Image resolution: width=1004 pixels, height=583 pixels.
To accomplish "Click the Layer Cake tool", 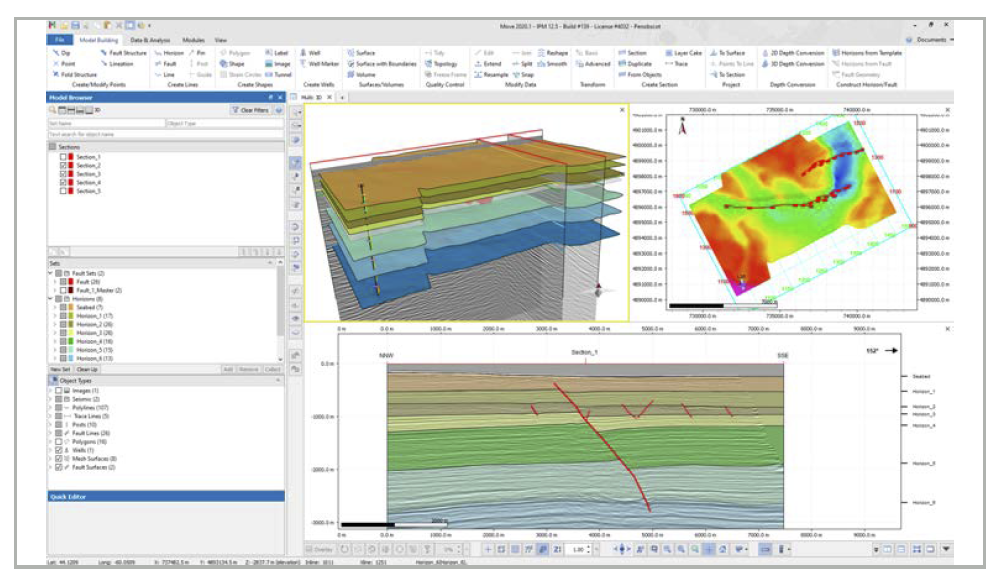I will click(x=685, y=52).
